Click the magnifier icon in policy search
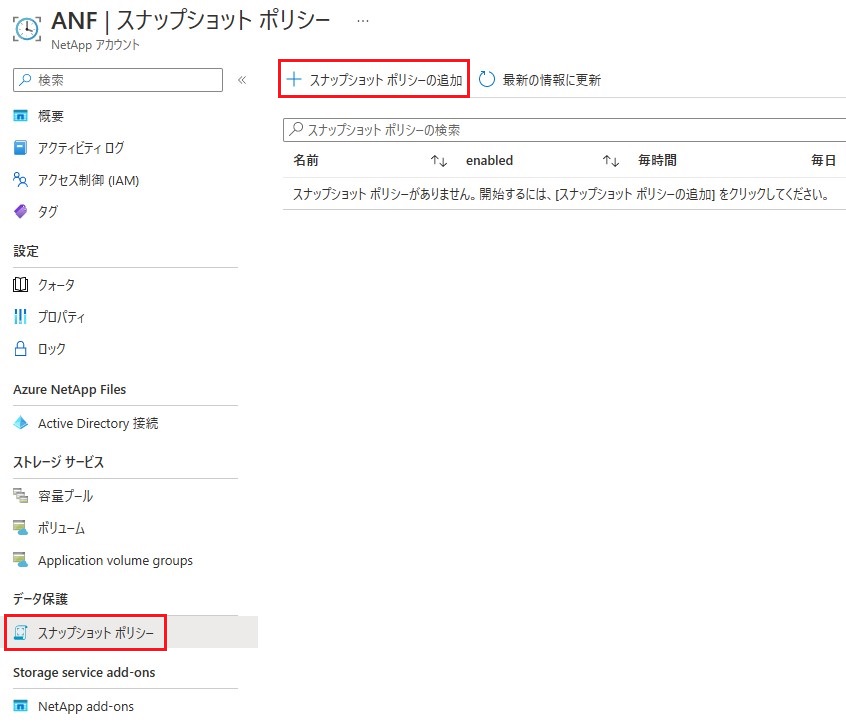The width and height of the screenshot is (846, 722). tap(296, 130)
